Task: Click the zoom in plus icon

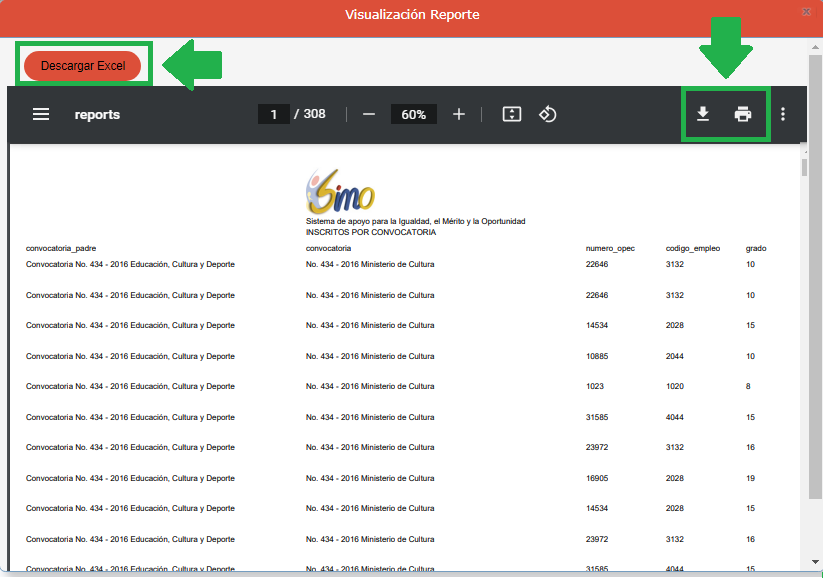Action: coord(459,114)
